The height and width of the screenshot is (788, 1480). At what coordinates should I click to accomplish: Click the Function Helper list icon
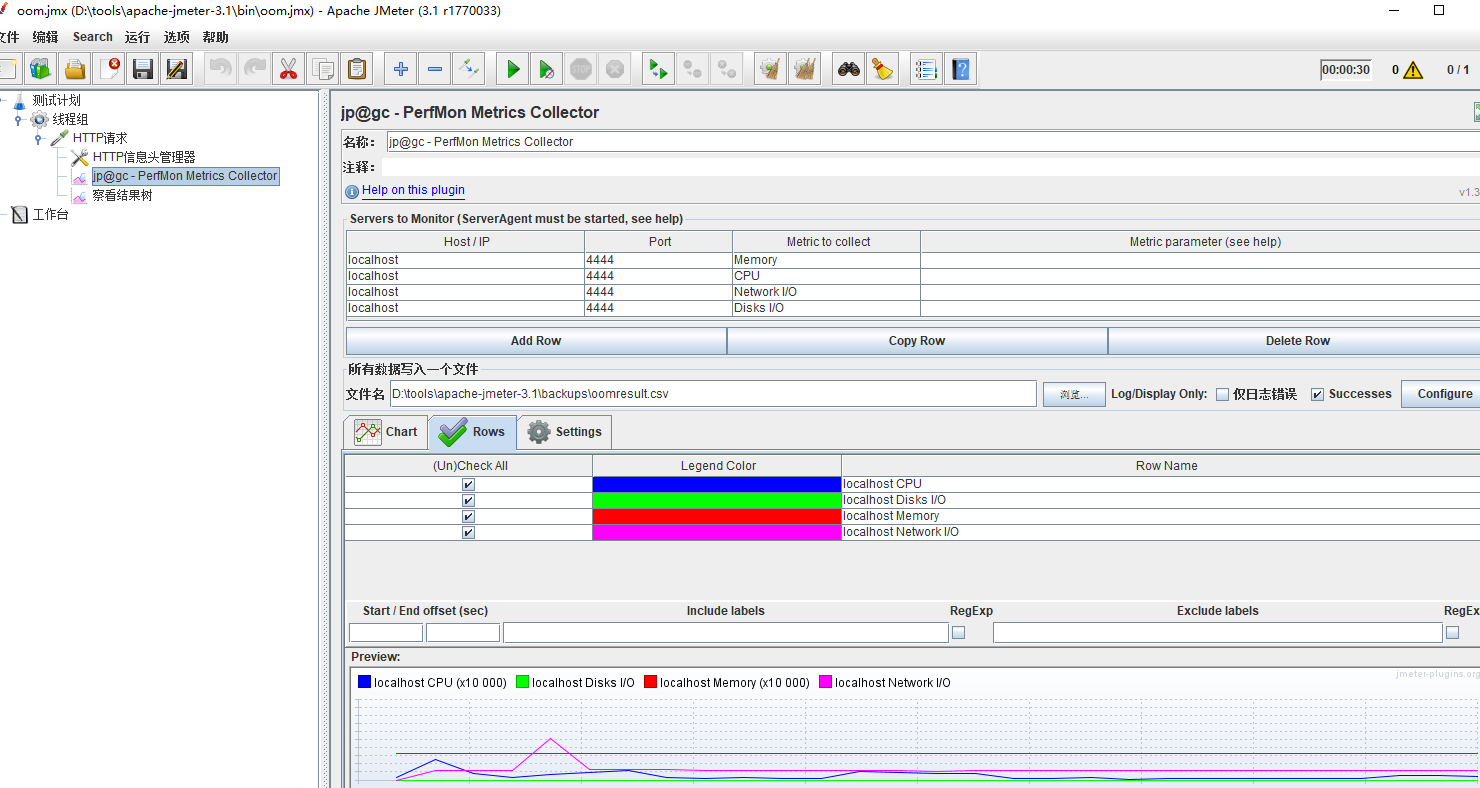click(926, 69)
